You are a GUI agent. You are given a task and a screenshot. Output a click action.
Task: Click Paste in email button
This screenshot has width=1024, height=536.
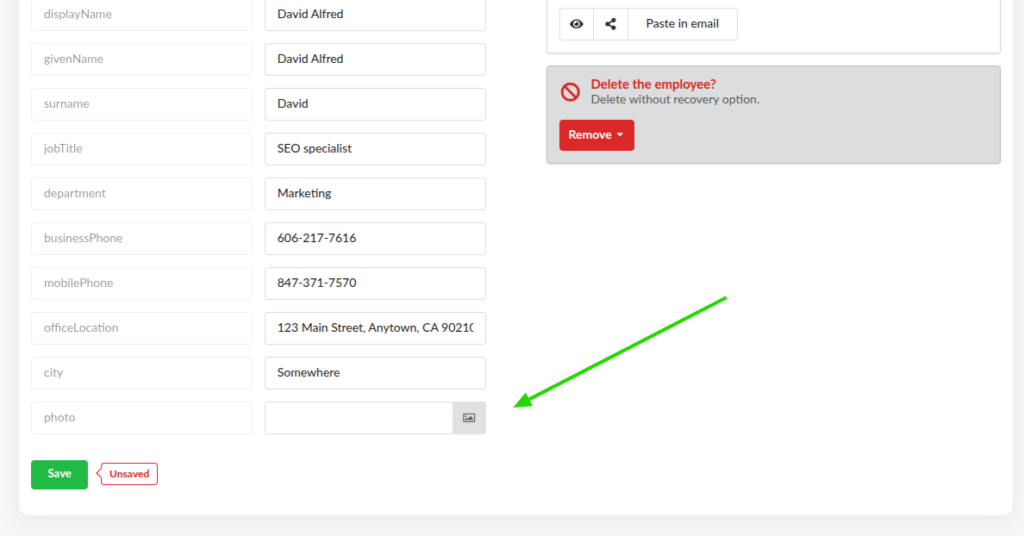[x=682, y=24]
